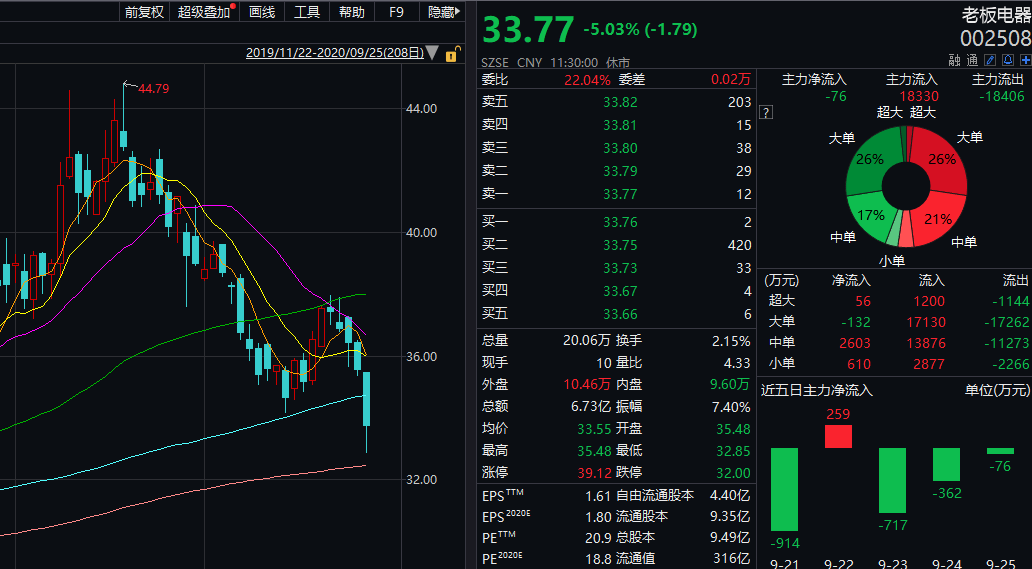1032x569 pixels.
Task: Click the 通 connect marker
Action: tap(972, 61)
